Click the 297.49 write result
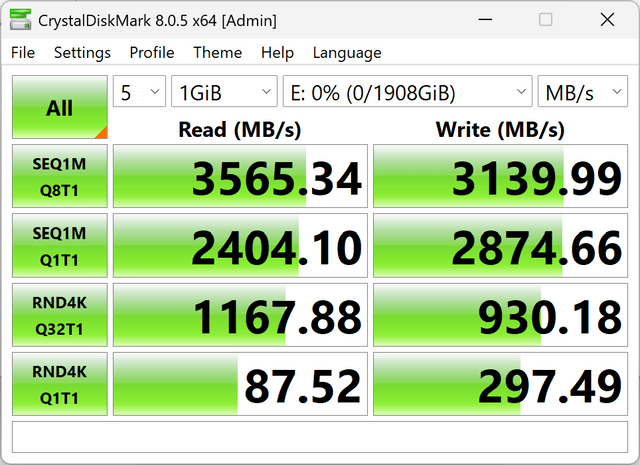Screen dimensions: 640x465 [x=500, y=384]
